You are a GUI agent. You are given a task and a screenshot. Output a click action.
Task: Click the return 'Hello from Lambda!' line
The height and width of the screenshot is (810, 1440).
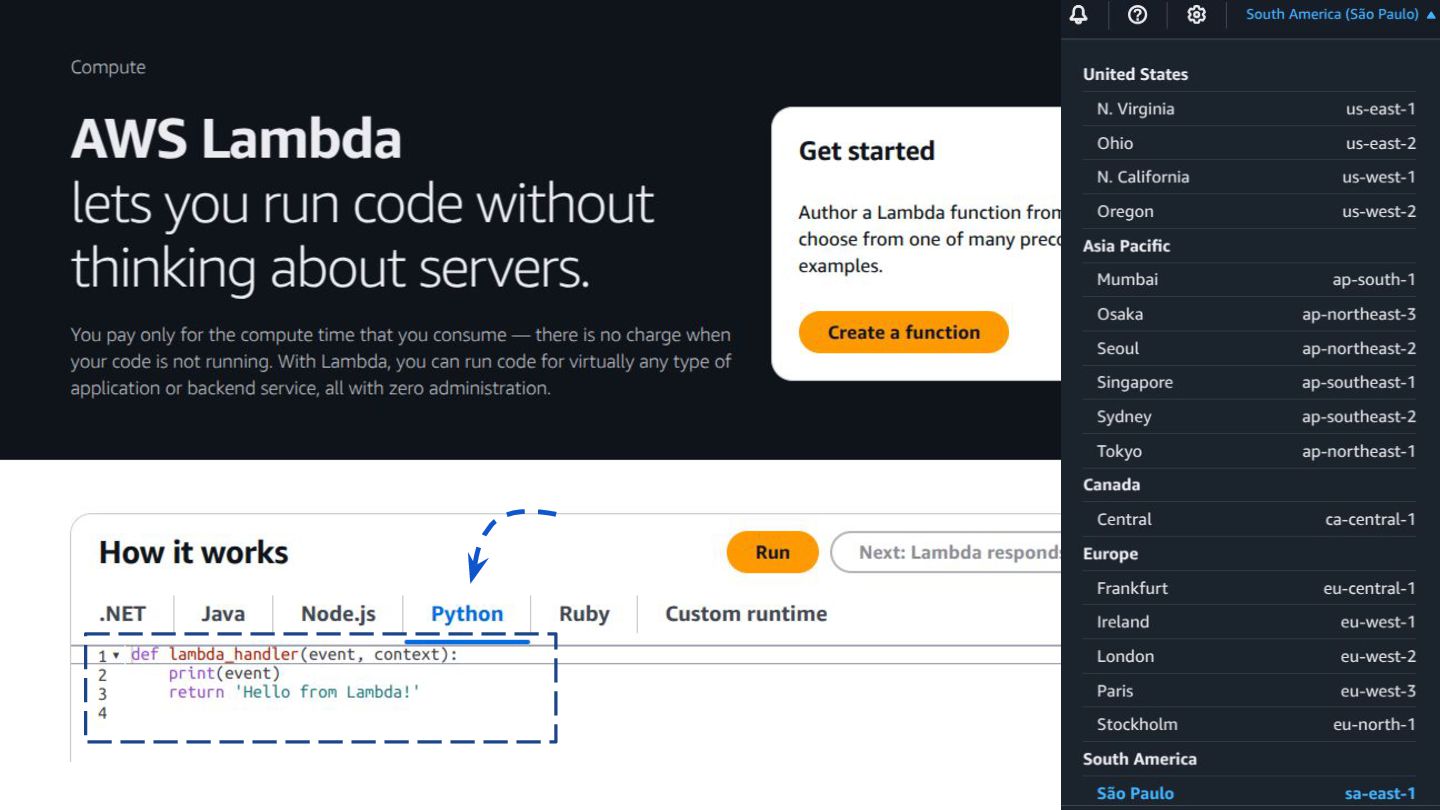click(x=294, y=692)
